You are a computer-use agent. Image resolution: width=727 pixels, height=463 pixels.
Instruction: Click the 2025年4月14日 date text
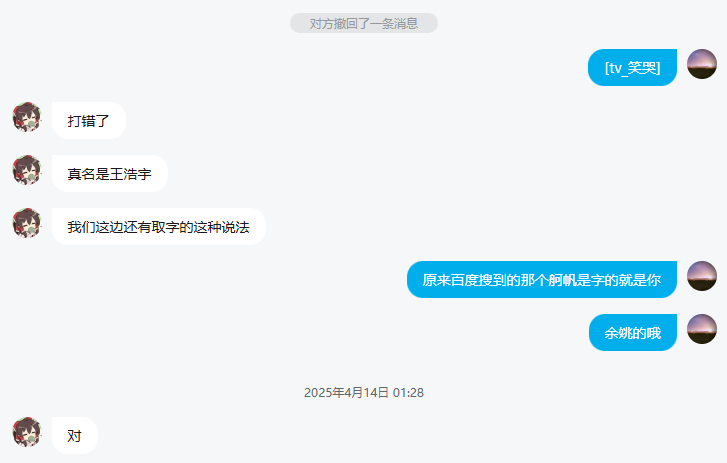tap(346, 393)
